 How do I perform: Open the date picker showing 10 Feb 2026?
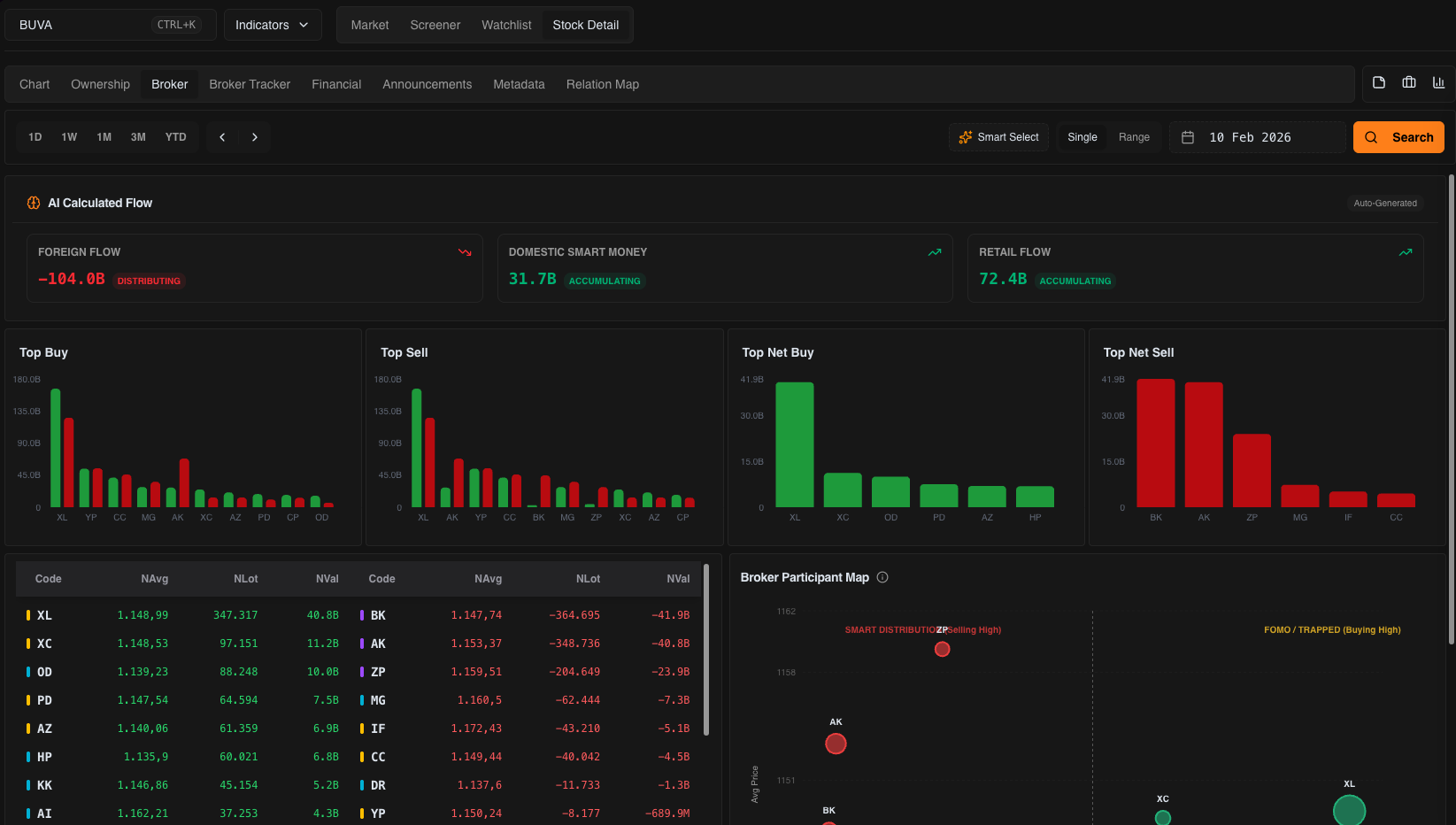[1257, 137]
